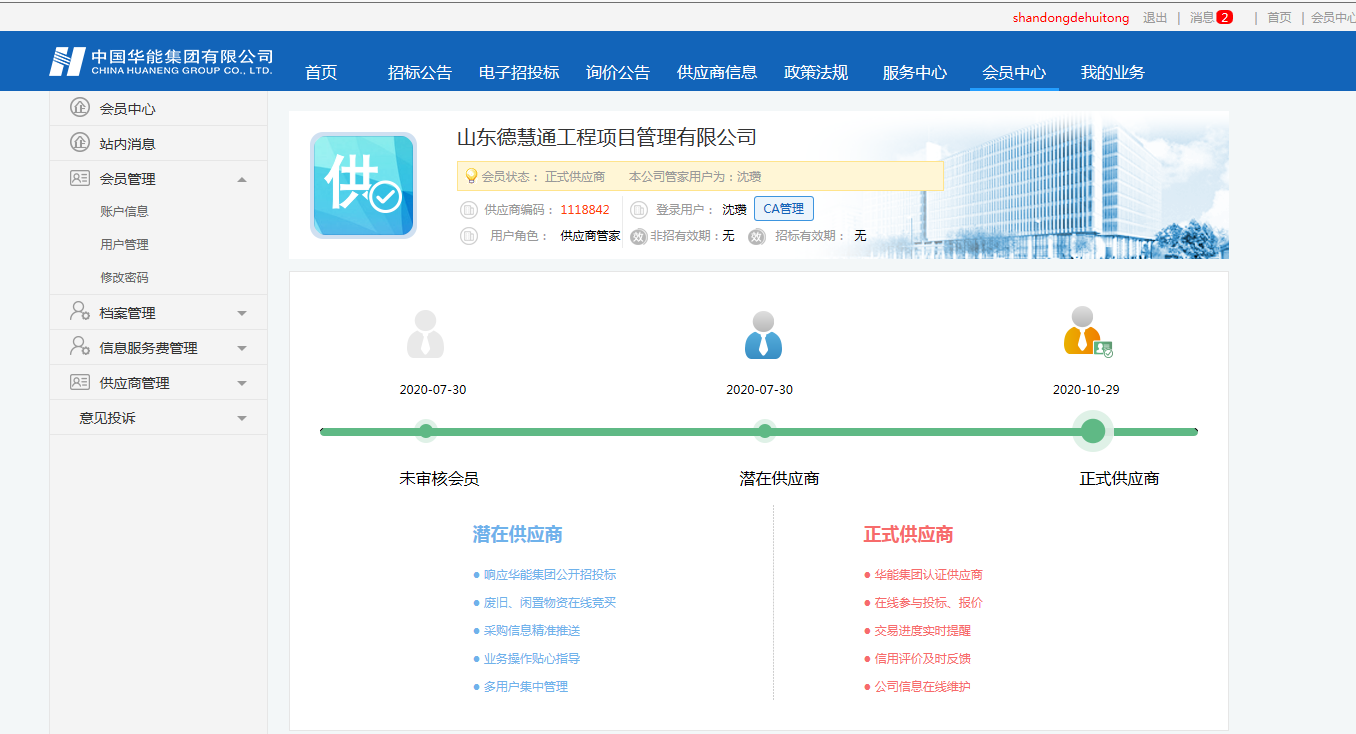Click 废旧、闲置物资在线竞买 list item

[x=550, y=603]
